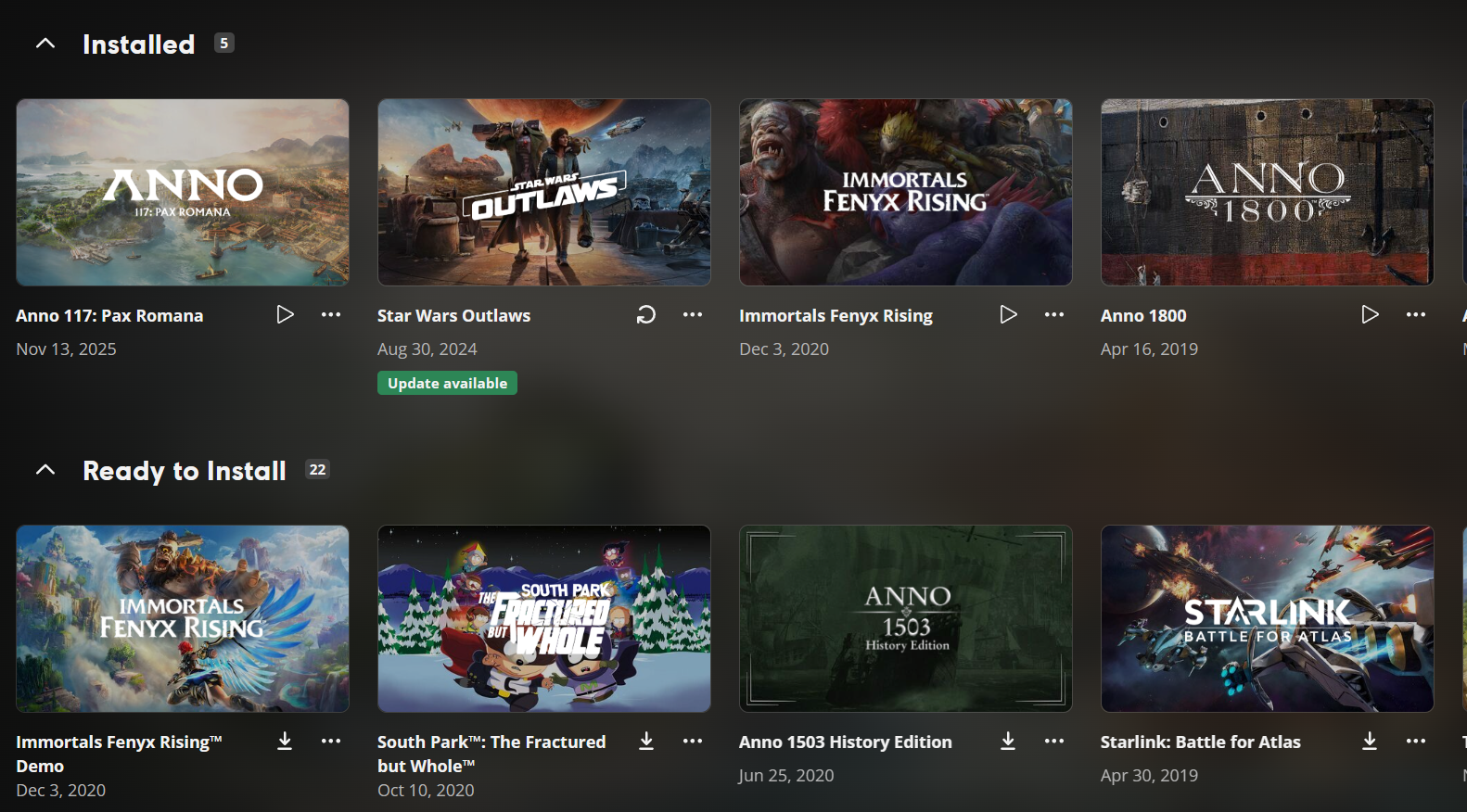
Task: Click the Aug 30, 2024 date
Action: click(x=427, y=349)
